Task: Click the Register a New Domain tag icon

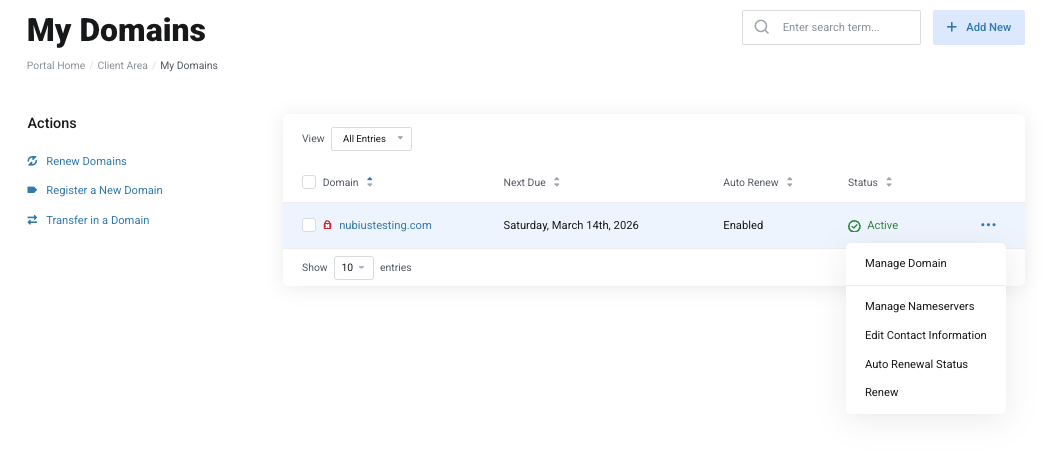Action: pyautogui.click(x=32, y=190)
